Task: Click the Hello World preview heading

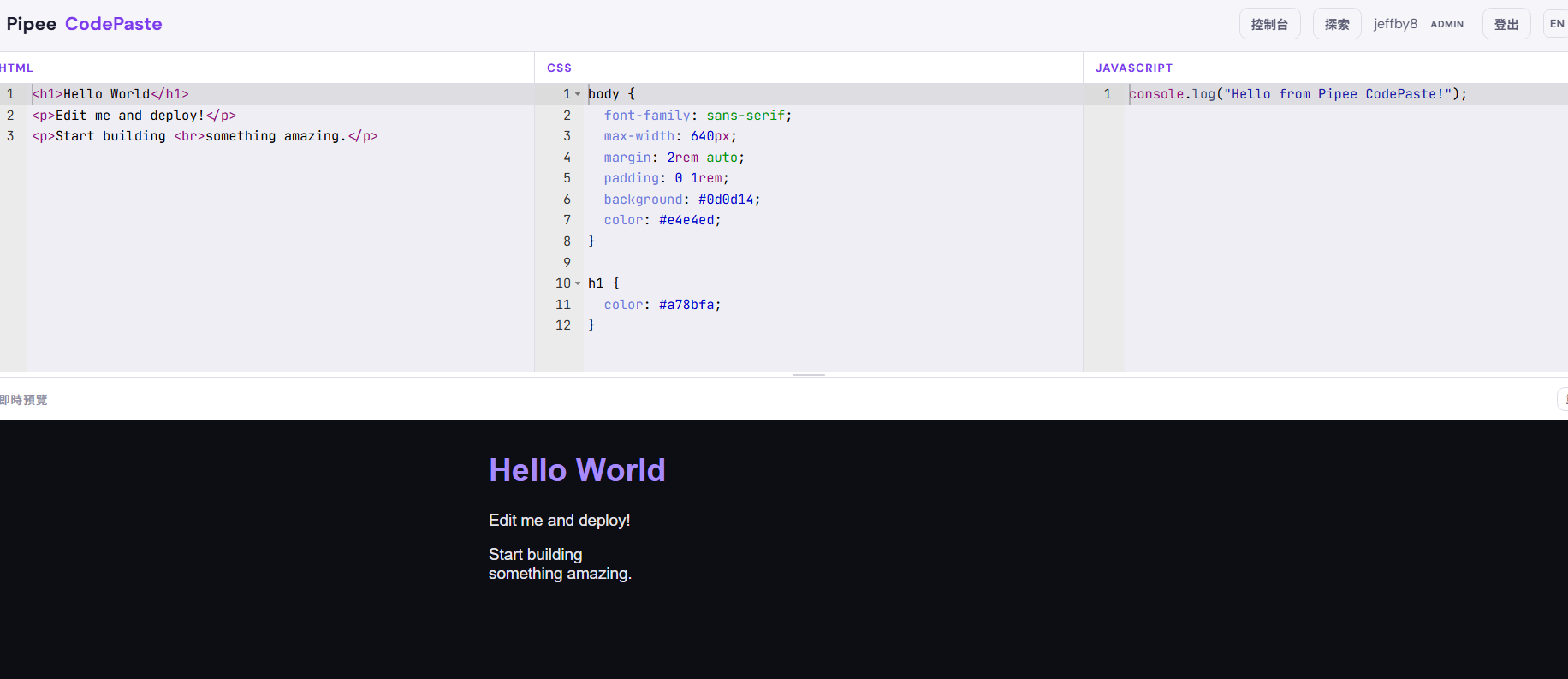Action: (577, 470)
